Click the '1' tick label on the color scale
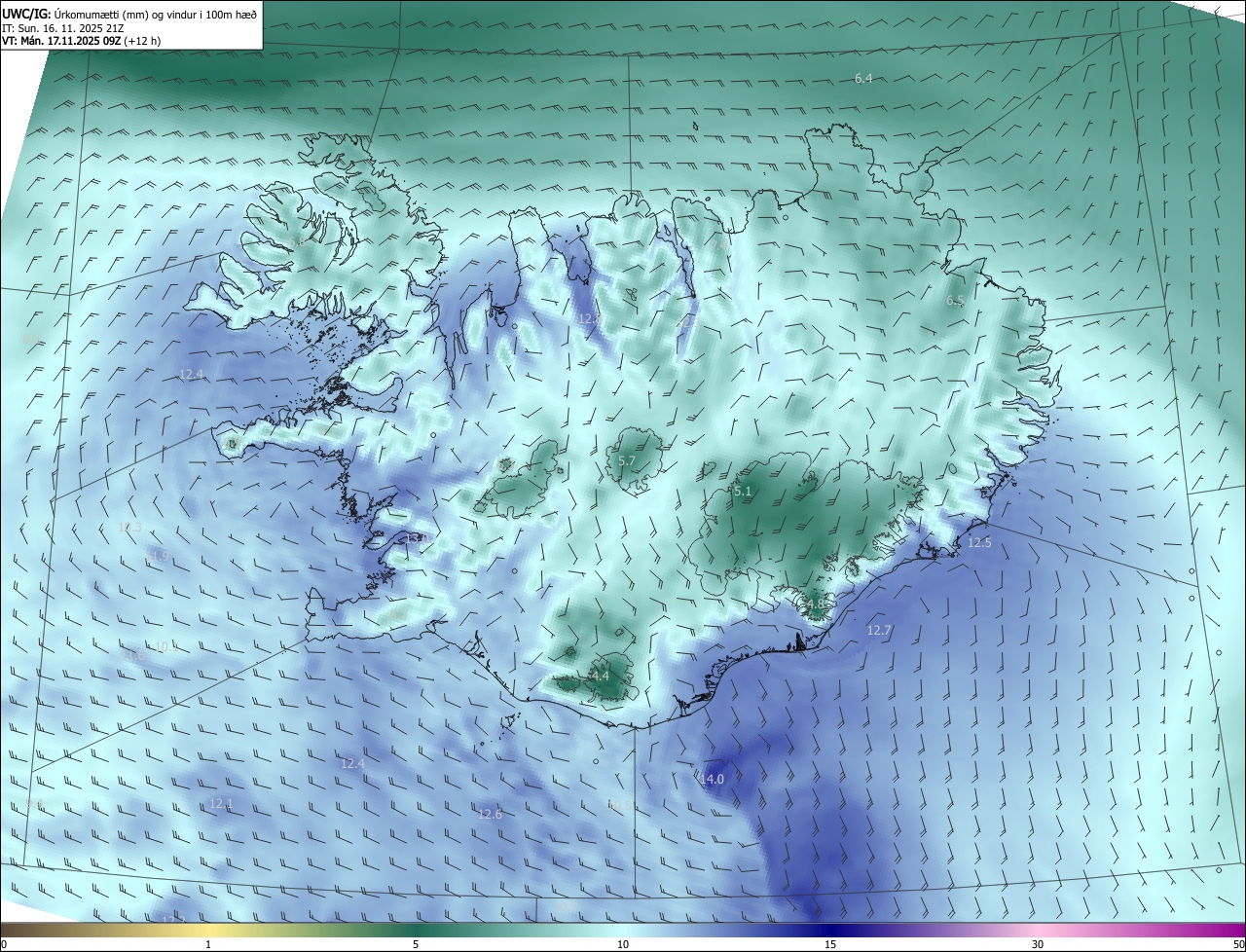The height and width of the screenshot is (952, 1246). [208, 944]
